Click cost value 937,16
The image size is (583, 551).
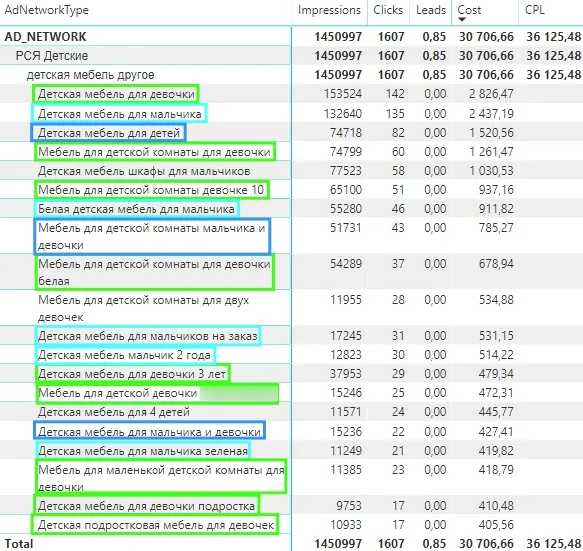(496, 190)
